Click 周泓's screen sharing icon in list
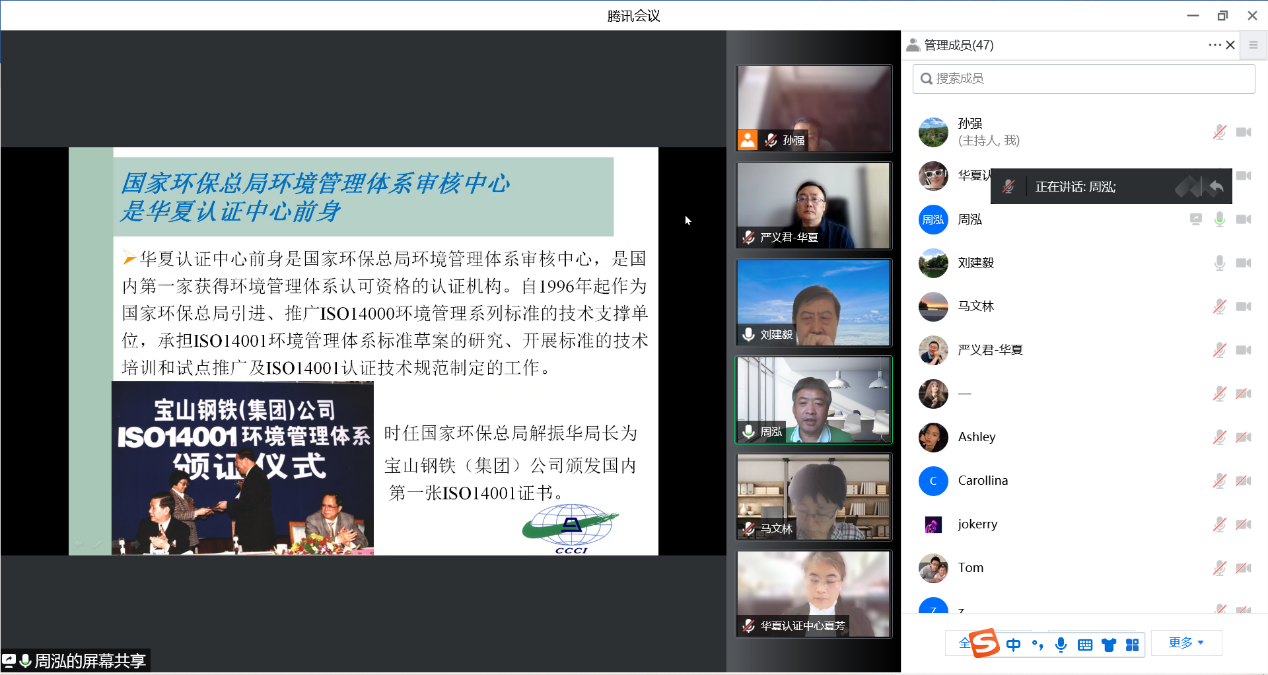Image resolution: width=1268 pixels, height=675 pixels. coord(1195,219)
